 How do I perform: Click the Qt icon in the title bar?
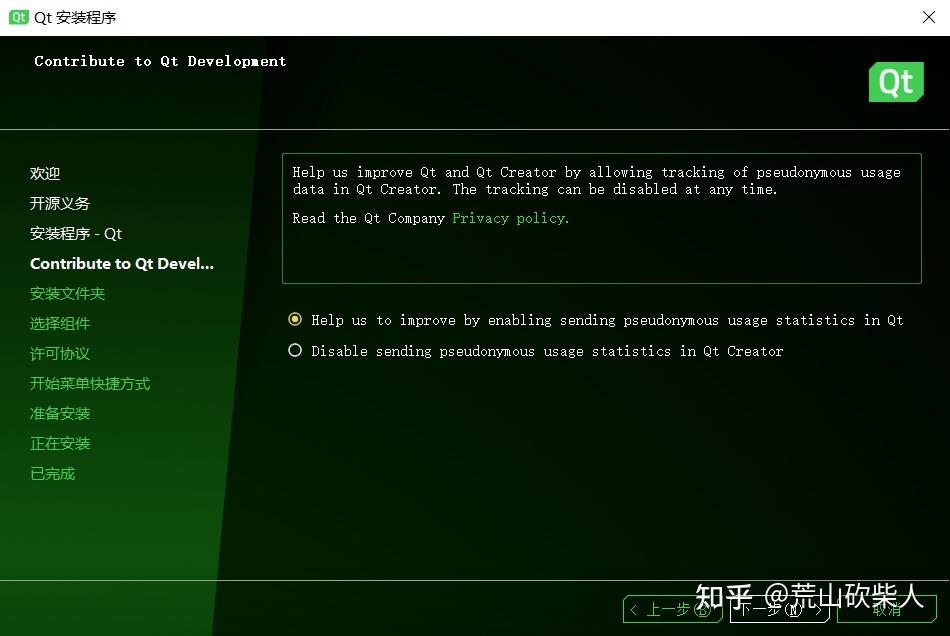(18, 17)
